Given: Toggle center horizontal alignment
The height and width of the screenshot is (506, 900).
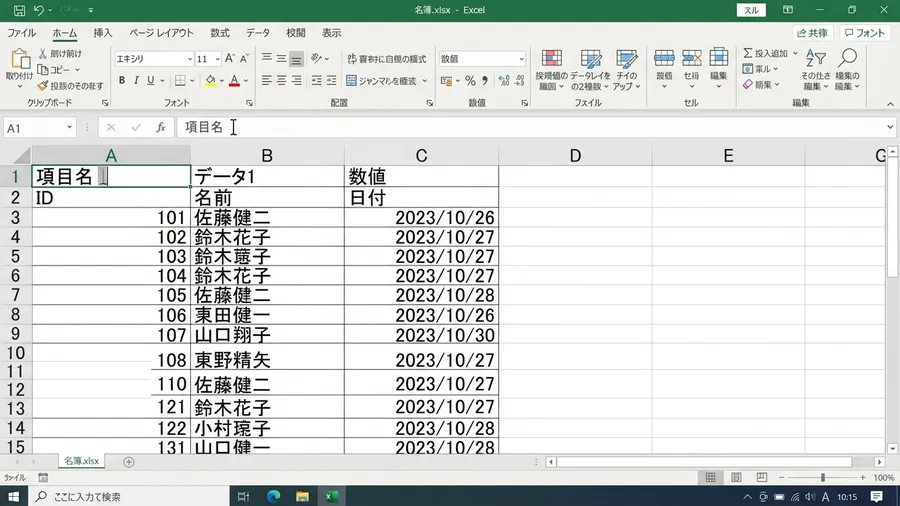Looking at the screenshot, I should tap(281, 80).
